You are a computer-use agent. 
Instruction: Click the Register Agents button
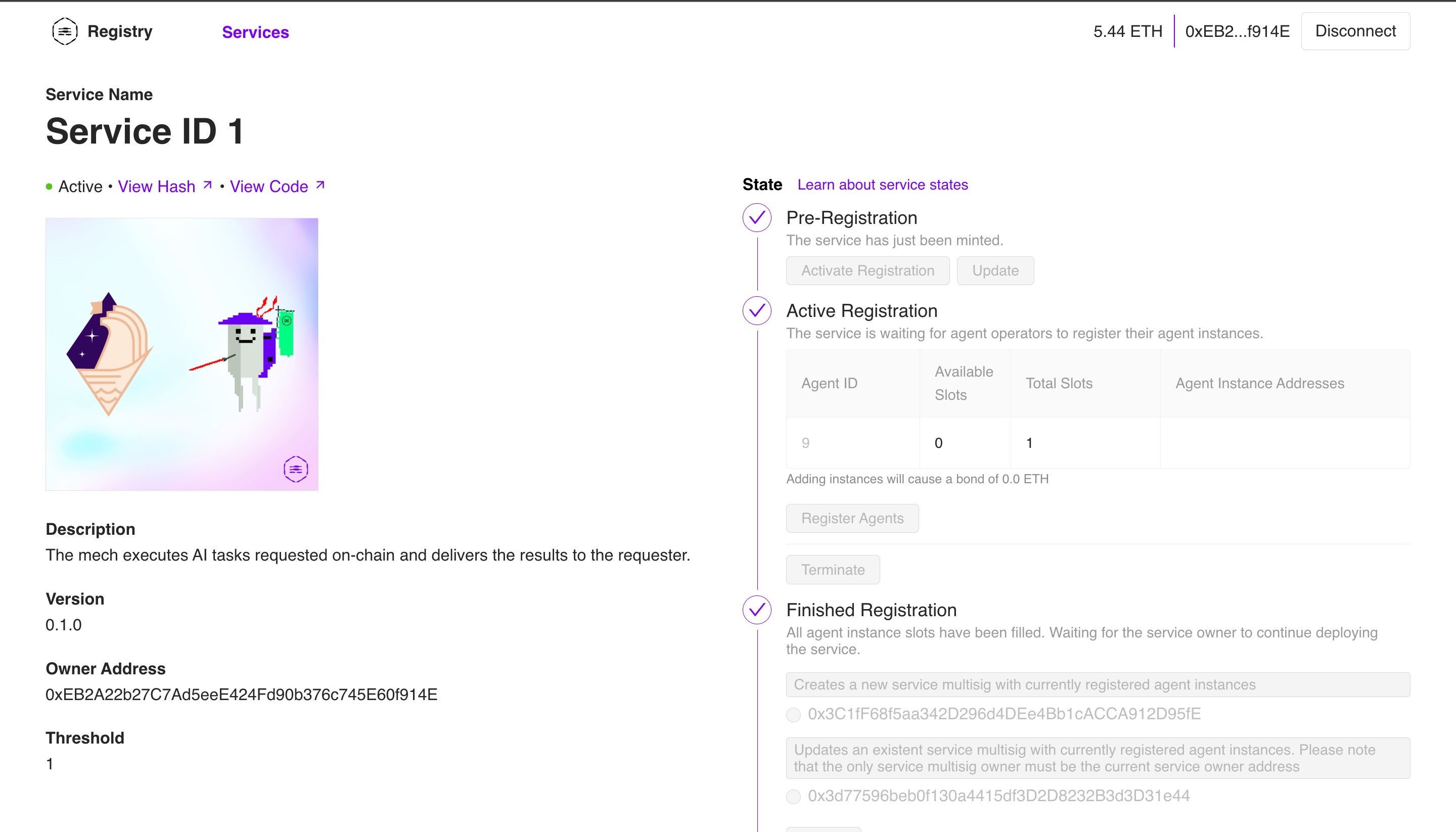852,518
